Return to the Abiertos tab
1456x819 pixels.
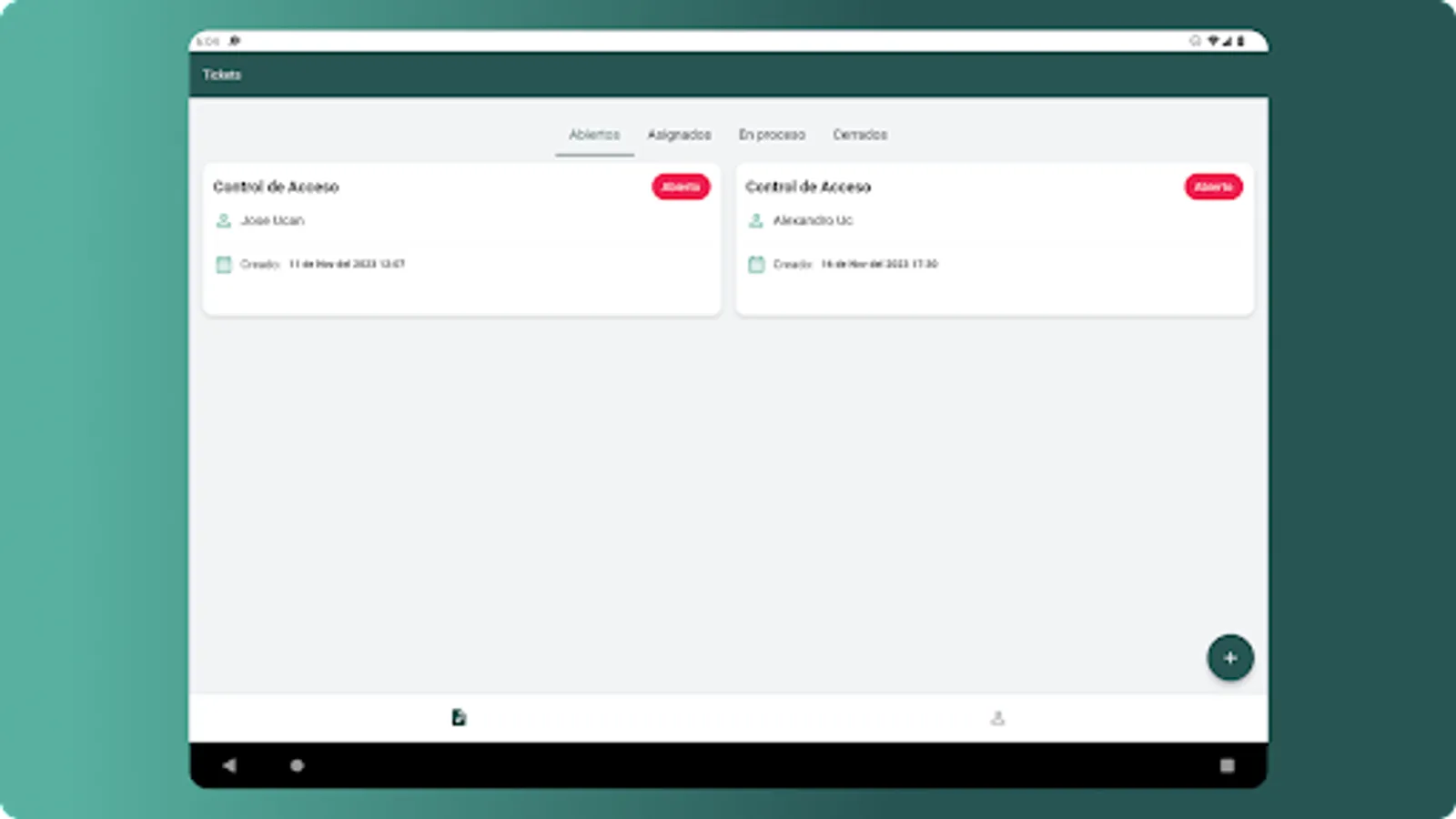pyautogui.click(x=593, y=134)
